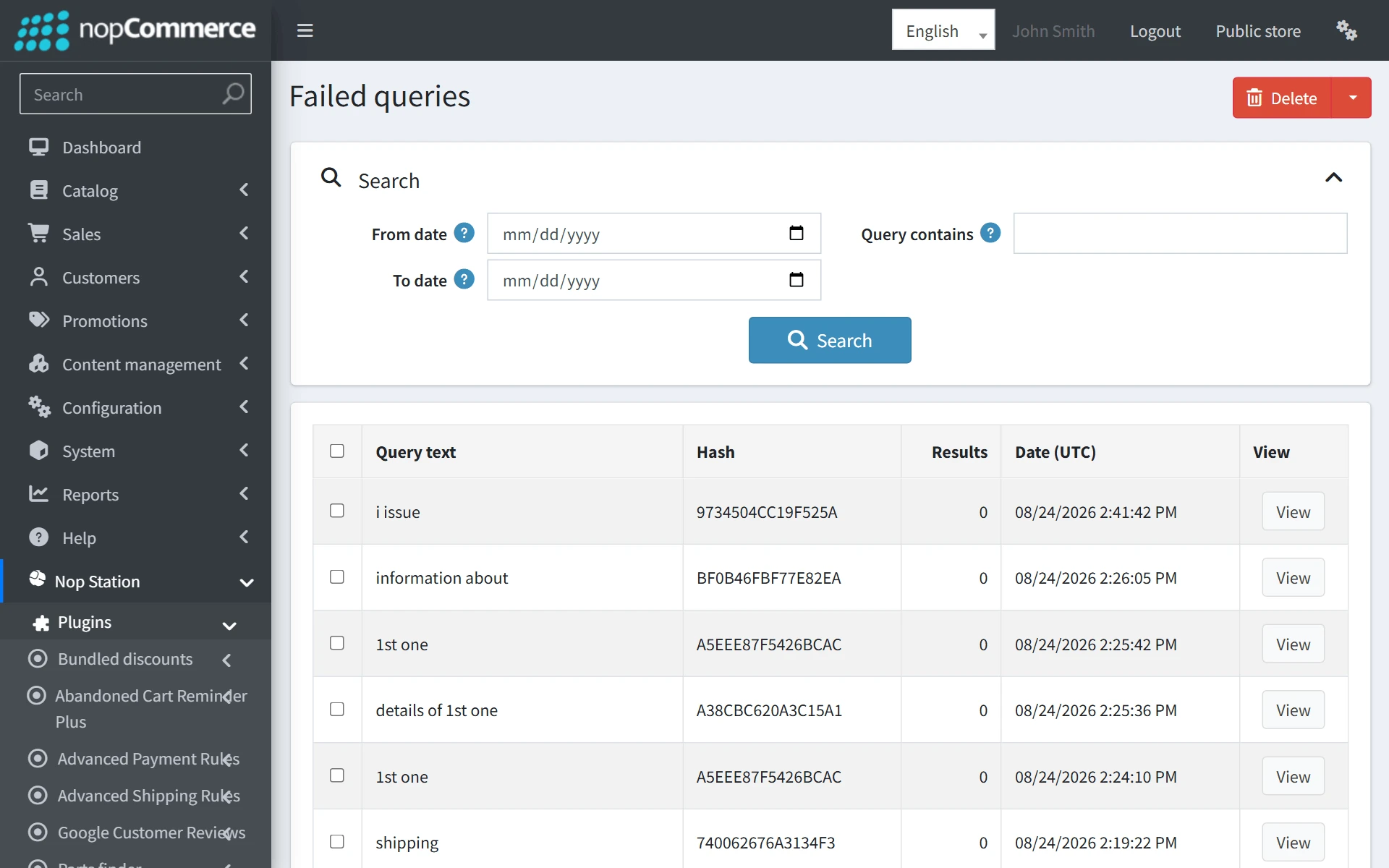This screenshot has width=1389, height=868.
Task: Check the 'i issue' row checkbox
Action: coord(337,511)
